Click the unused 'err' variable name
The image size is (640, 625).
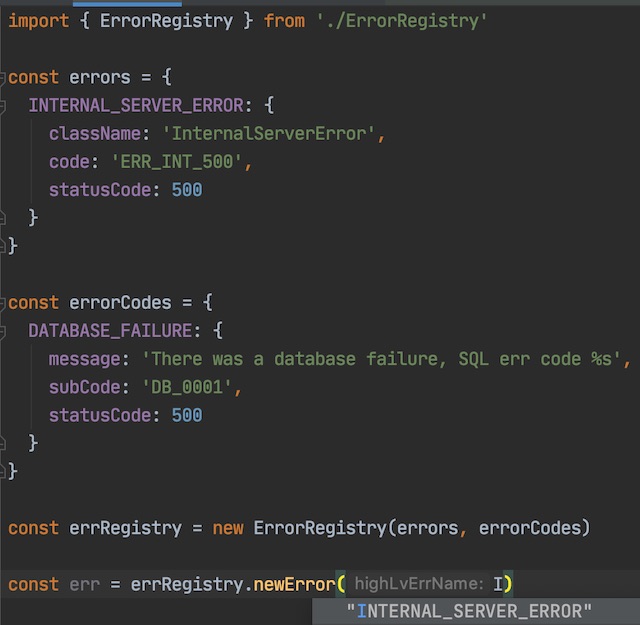click(x=84, y=585)
